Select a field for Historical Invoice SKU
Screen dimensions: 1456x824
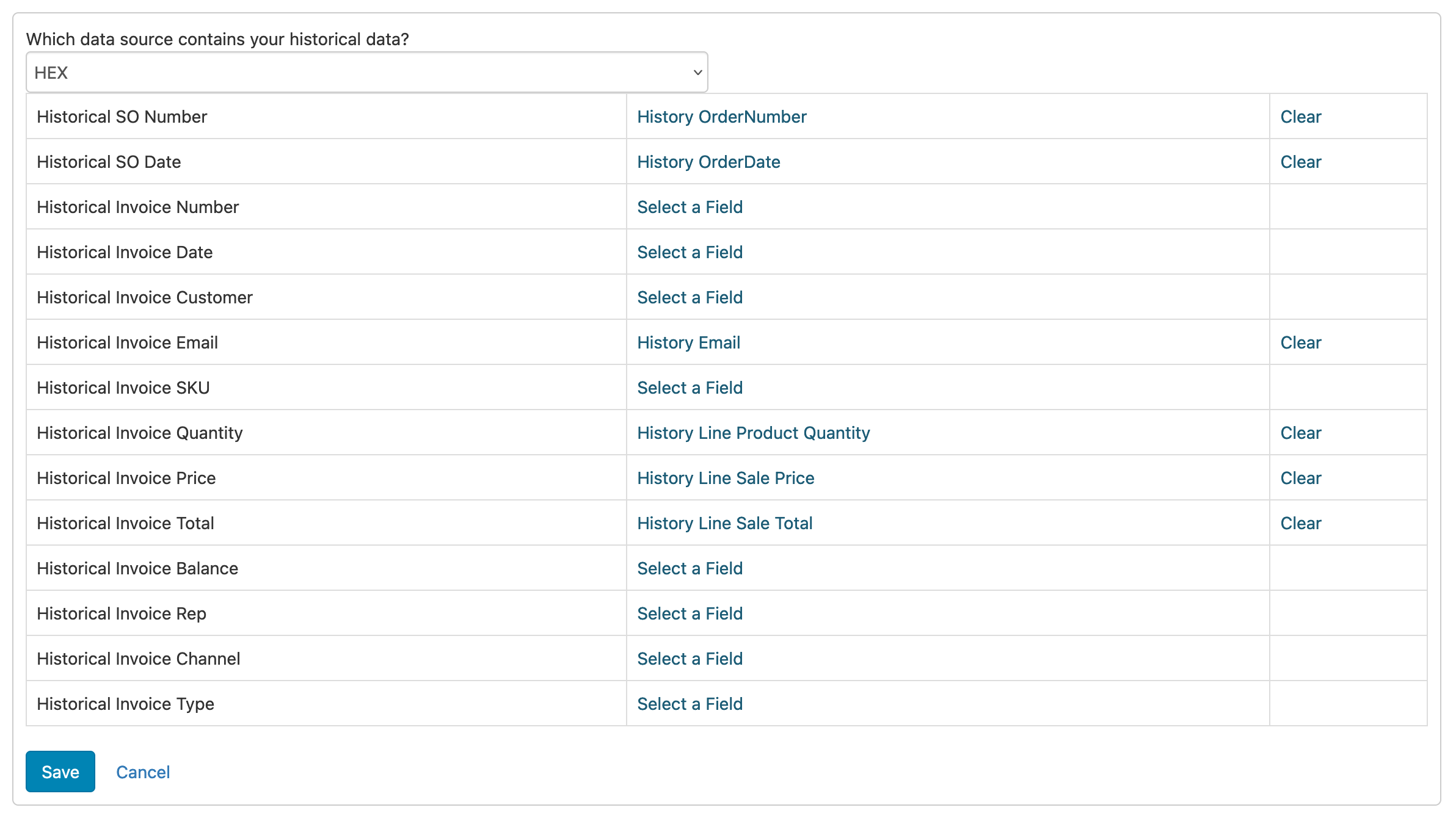690,388
